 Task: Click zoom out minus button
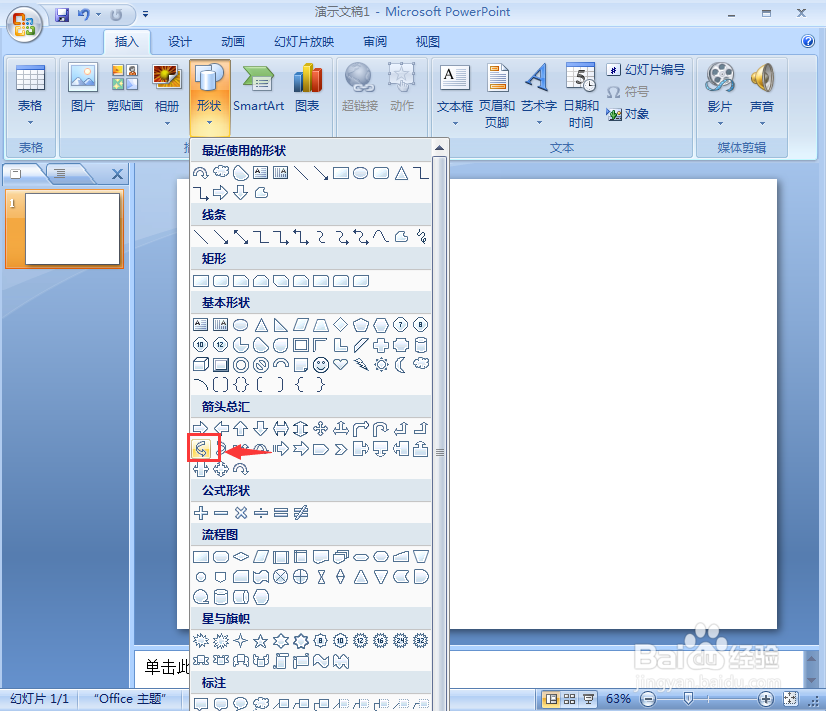648,699
